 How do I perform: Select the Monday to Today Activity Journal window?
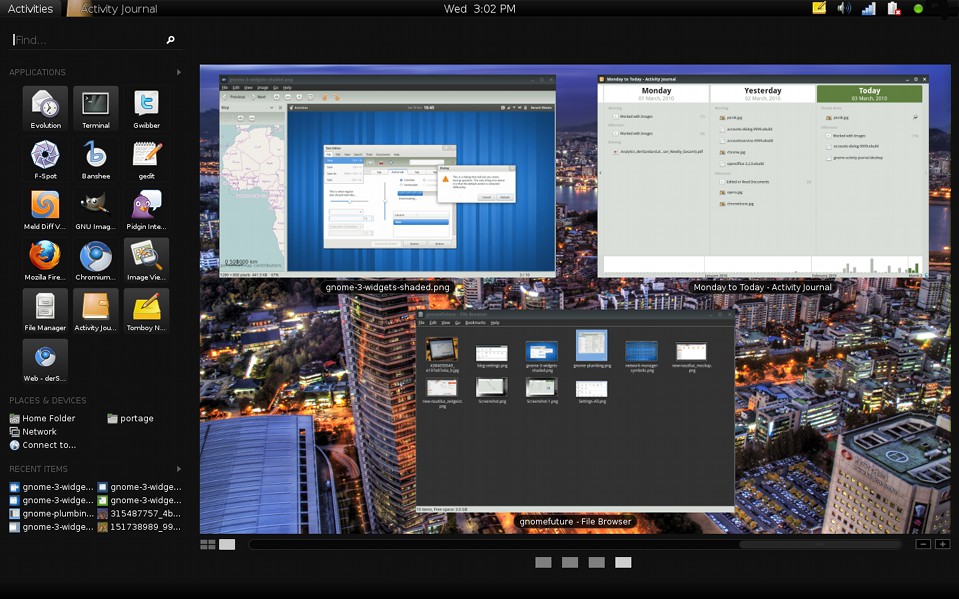[x=763, y=176]
